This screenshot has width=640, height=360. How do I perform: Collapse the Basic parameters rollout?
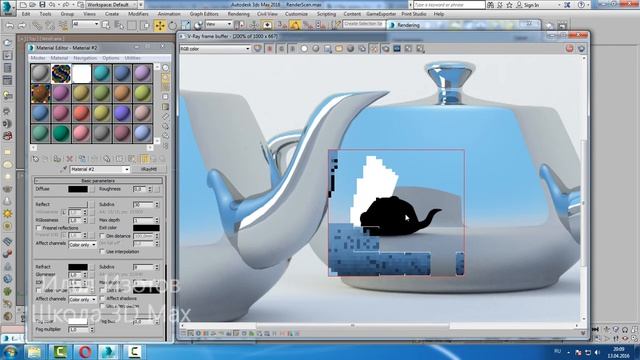pos(98,180)
